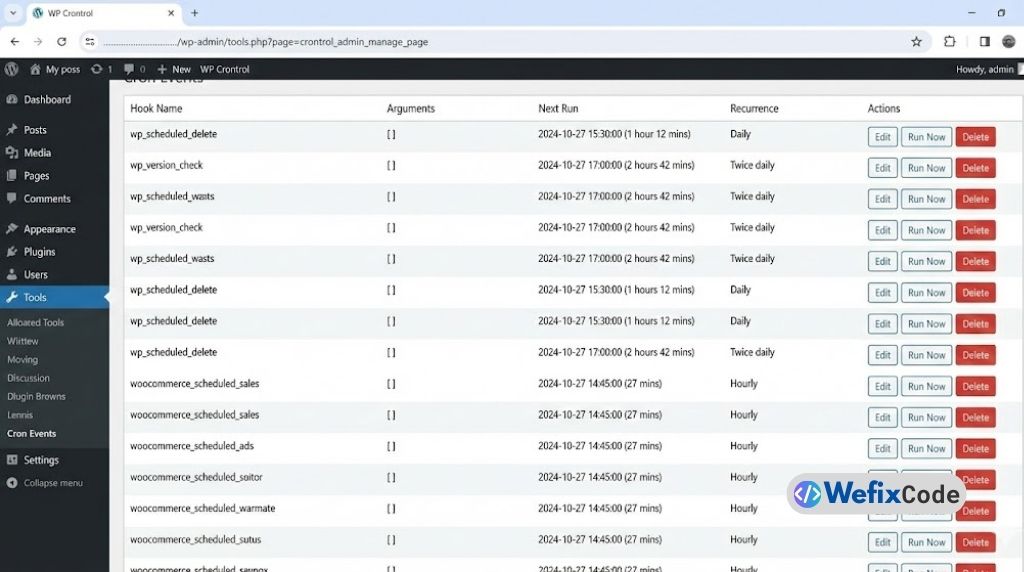Viewport: 1024px width, 572px height.
Task: Delete the woocommerce_scheduled_ads event
Action: pyautogui.click(x=975, y=449)
